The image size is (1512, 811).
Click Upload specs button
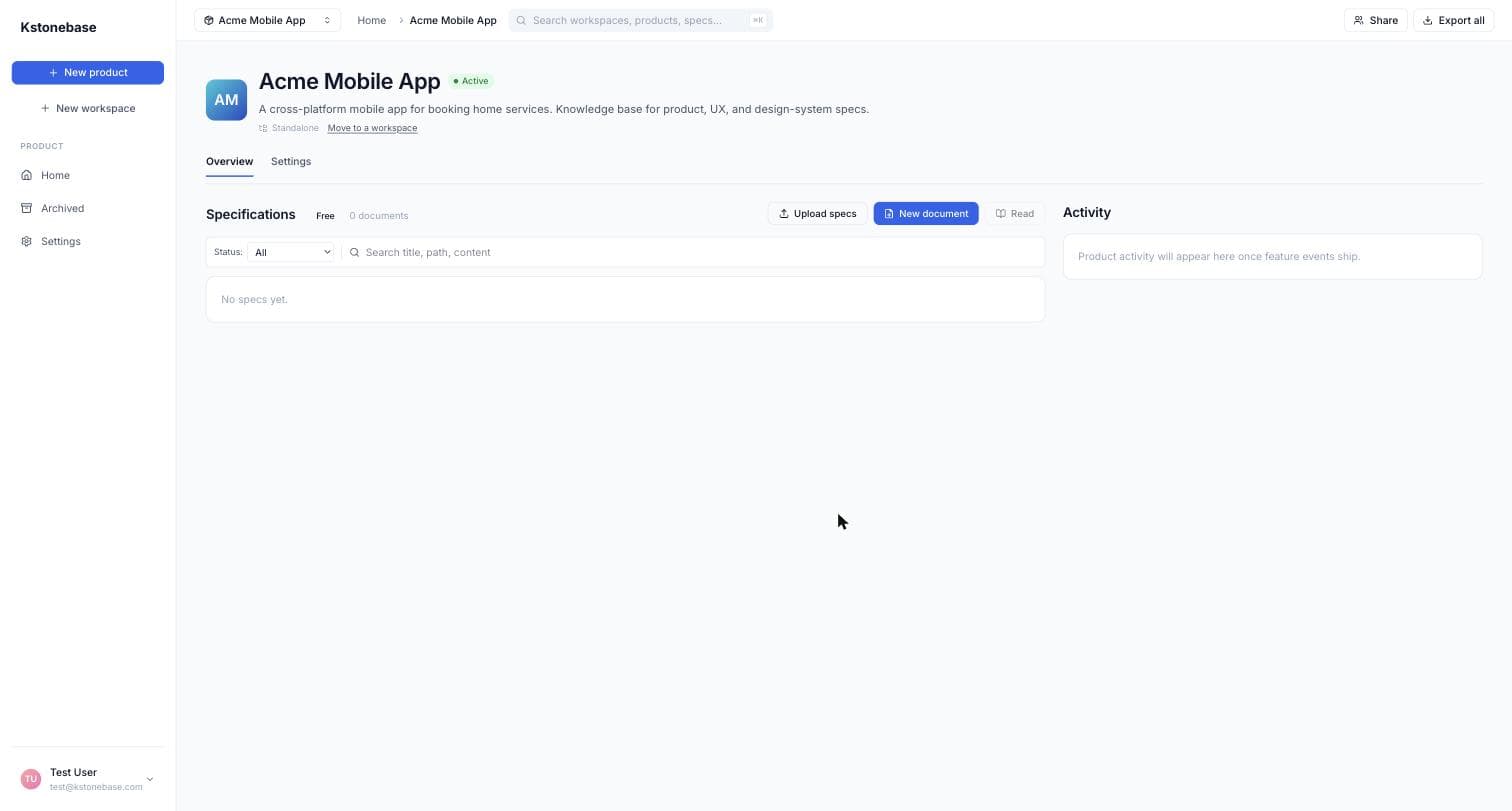click(x=817, y=213)
